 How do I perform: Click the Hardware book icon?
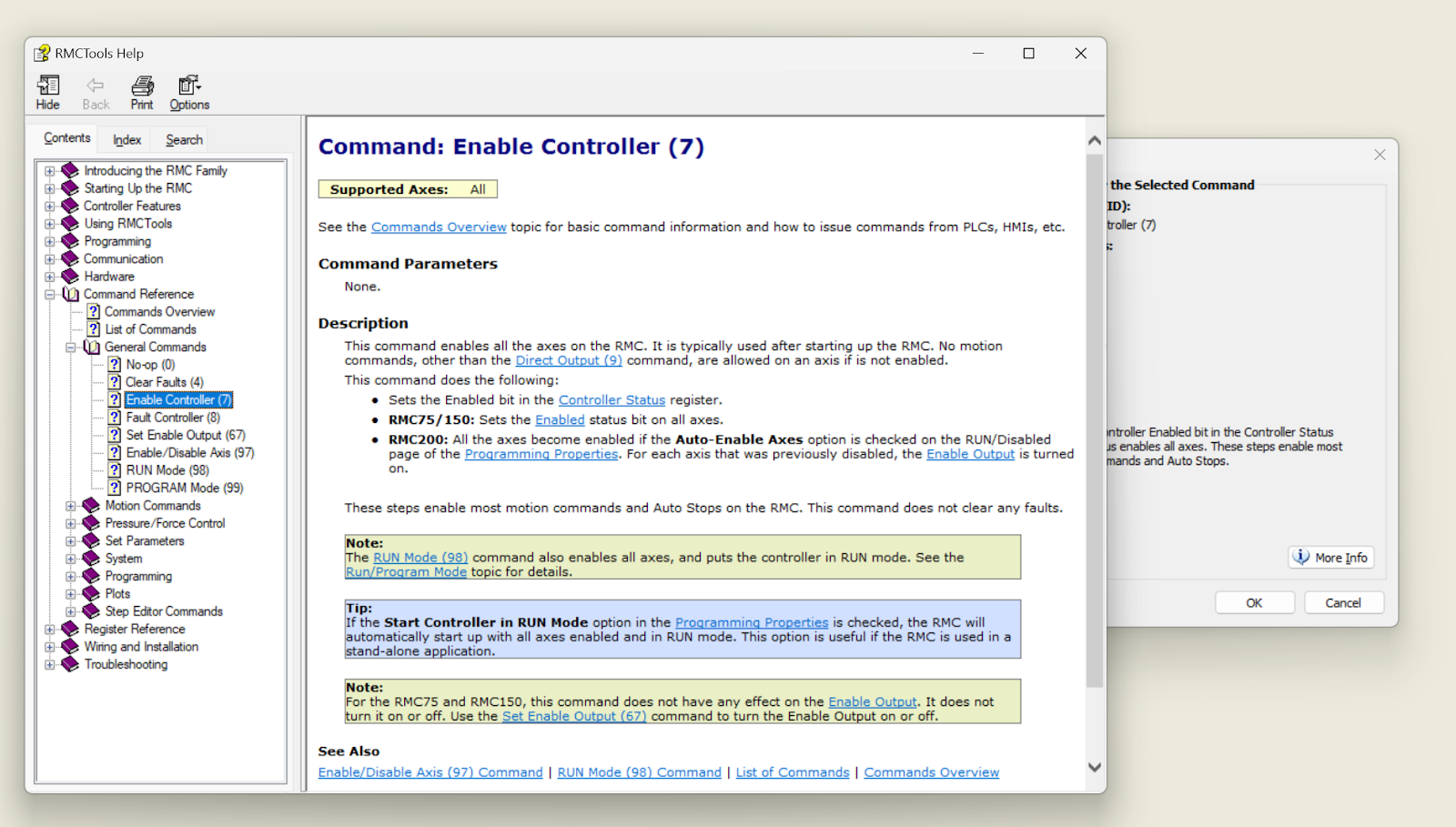point(70,277)
